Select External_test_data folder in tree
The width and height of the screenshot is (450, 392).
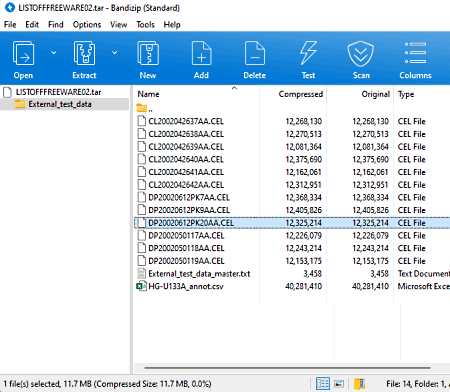coord(60,104)
